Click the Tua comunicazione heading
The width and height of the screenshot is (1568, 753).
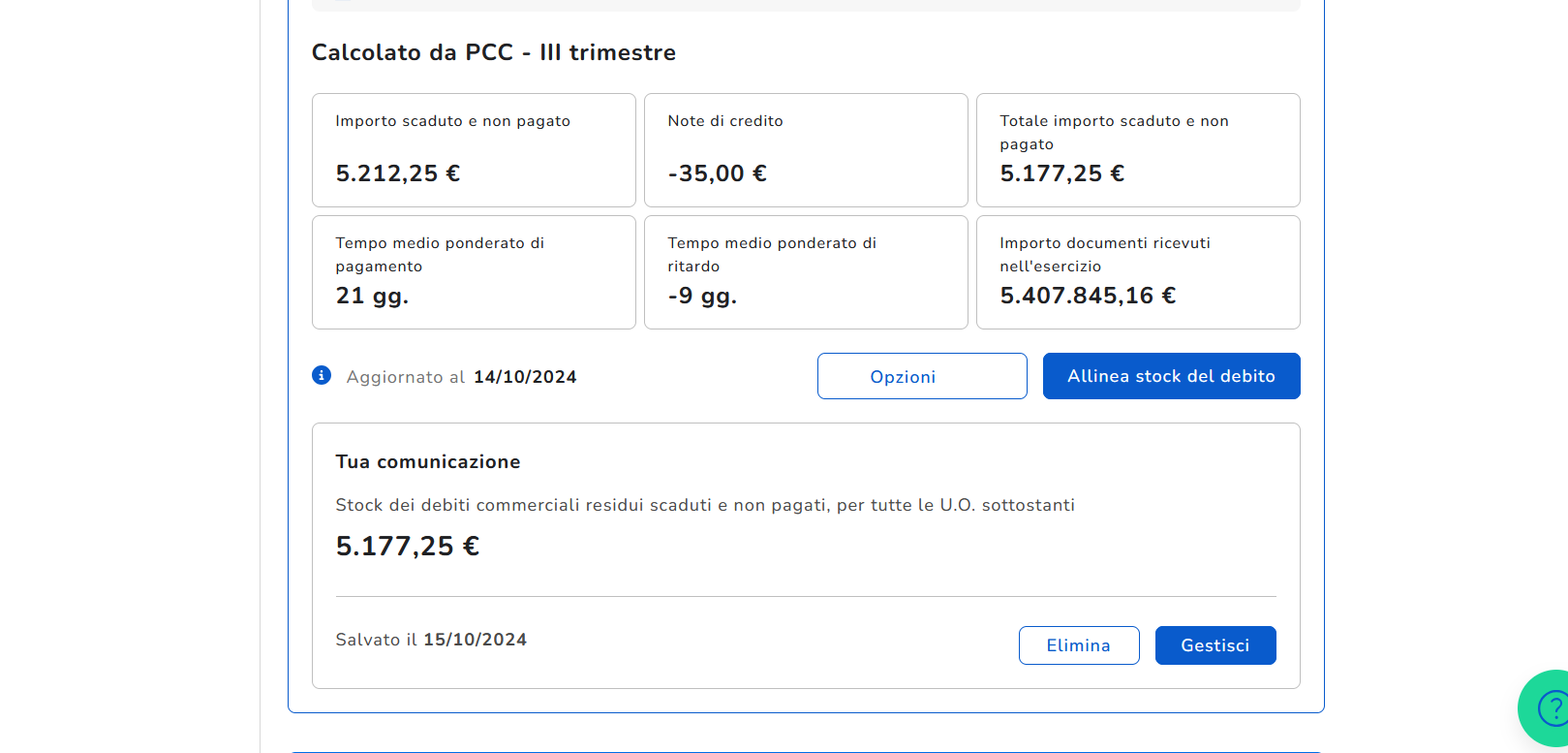[427, 462]
